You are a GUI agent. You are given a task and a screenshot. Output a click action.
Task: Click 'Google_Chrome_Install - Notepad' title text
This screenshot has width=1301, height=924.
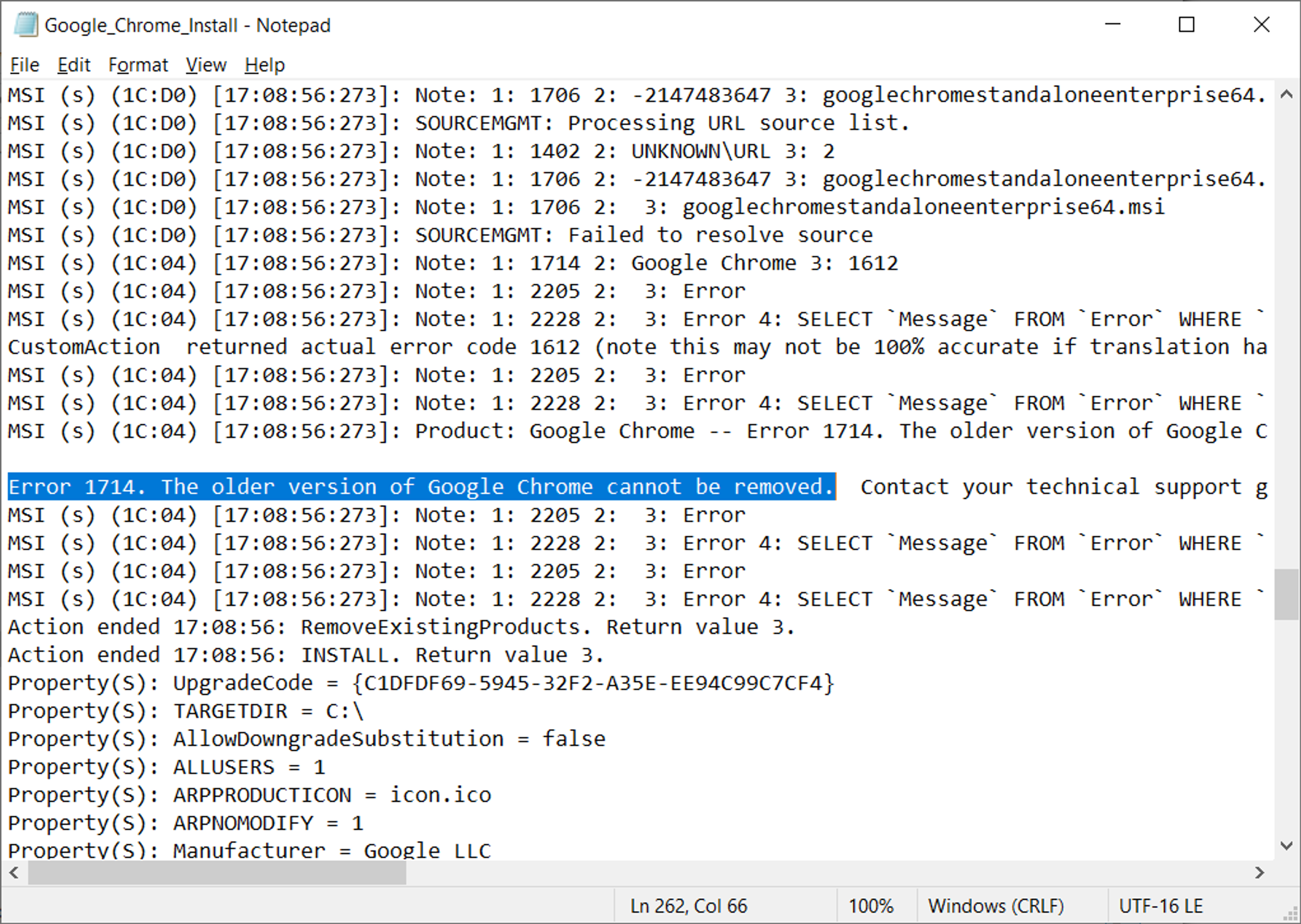[x=188, y=26]
